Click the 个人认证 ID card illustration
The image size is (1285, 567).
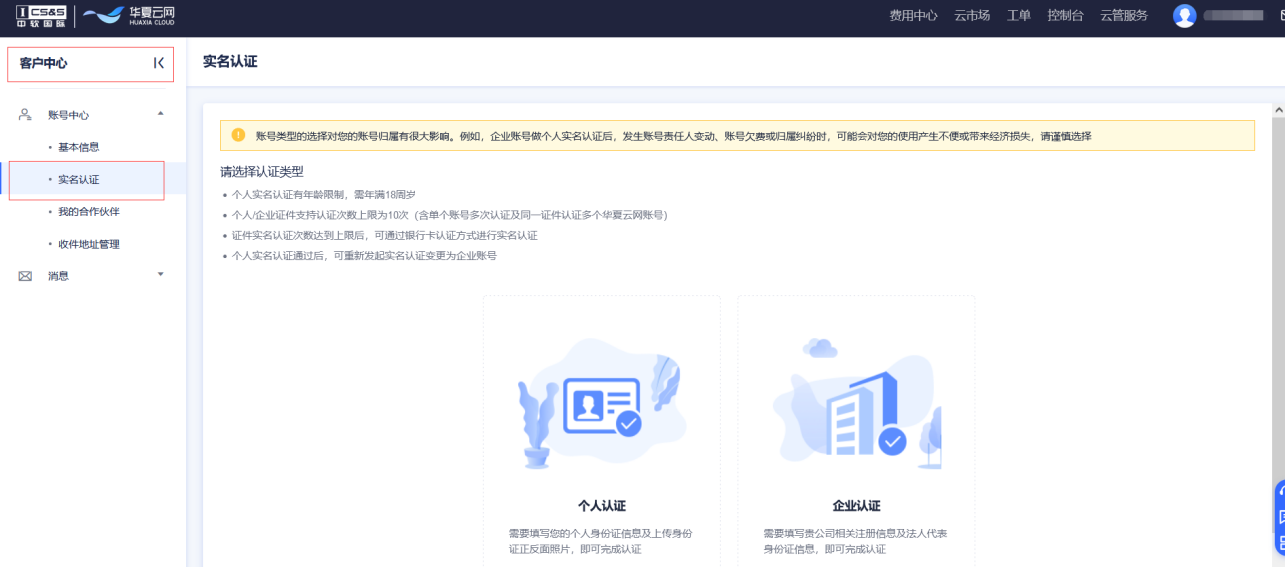coord(600,405)
